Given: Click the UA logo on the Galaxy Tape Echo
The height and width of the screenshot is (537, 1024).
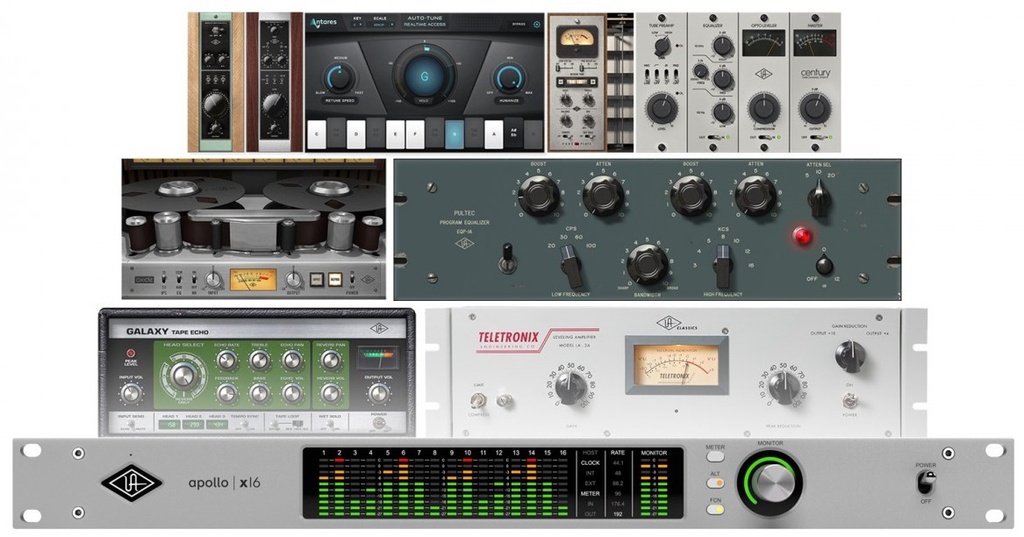Looking at the screenshot, I should click(x=378, y=329).
